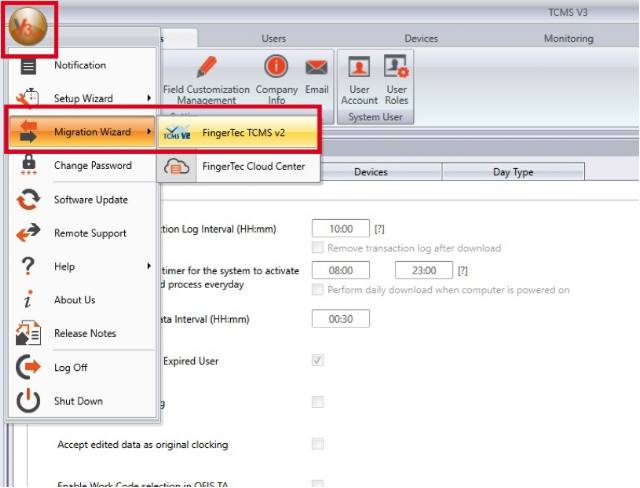640x488 pixels.
Task: Click the 08:00 timer start field
Action: pos(341,270)
